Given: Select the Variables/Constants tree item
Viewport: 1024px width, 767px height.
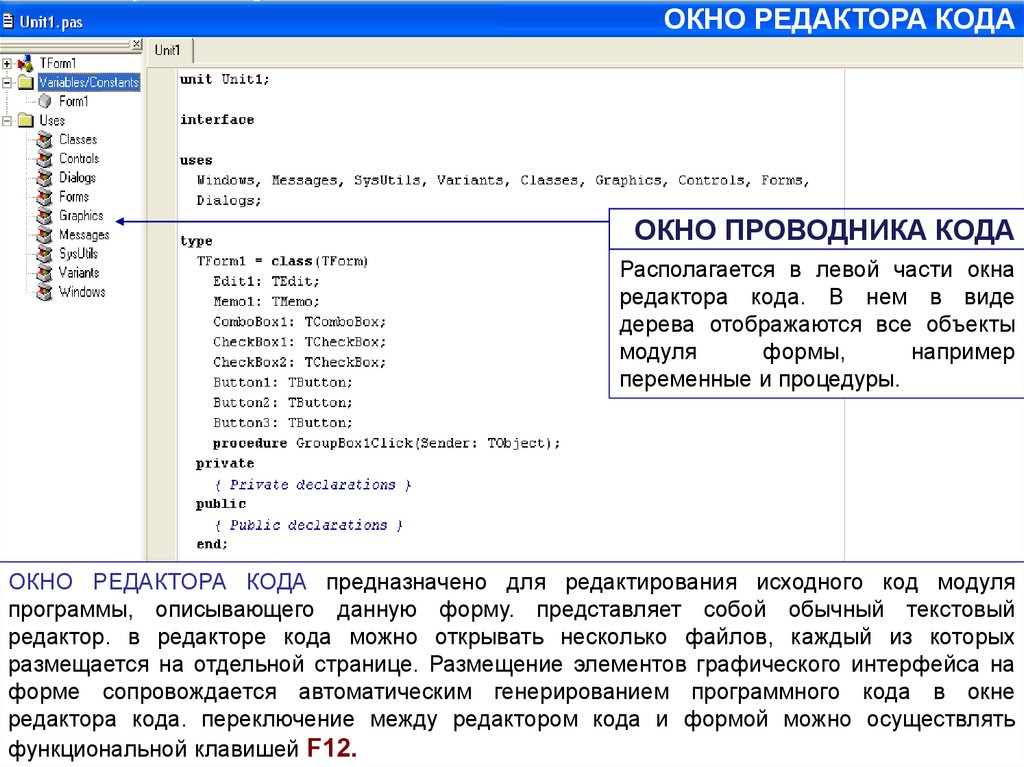Looking at the screenshot, I should [x=88, y=82].
